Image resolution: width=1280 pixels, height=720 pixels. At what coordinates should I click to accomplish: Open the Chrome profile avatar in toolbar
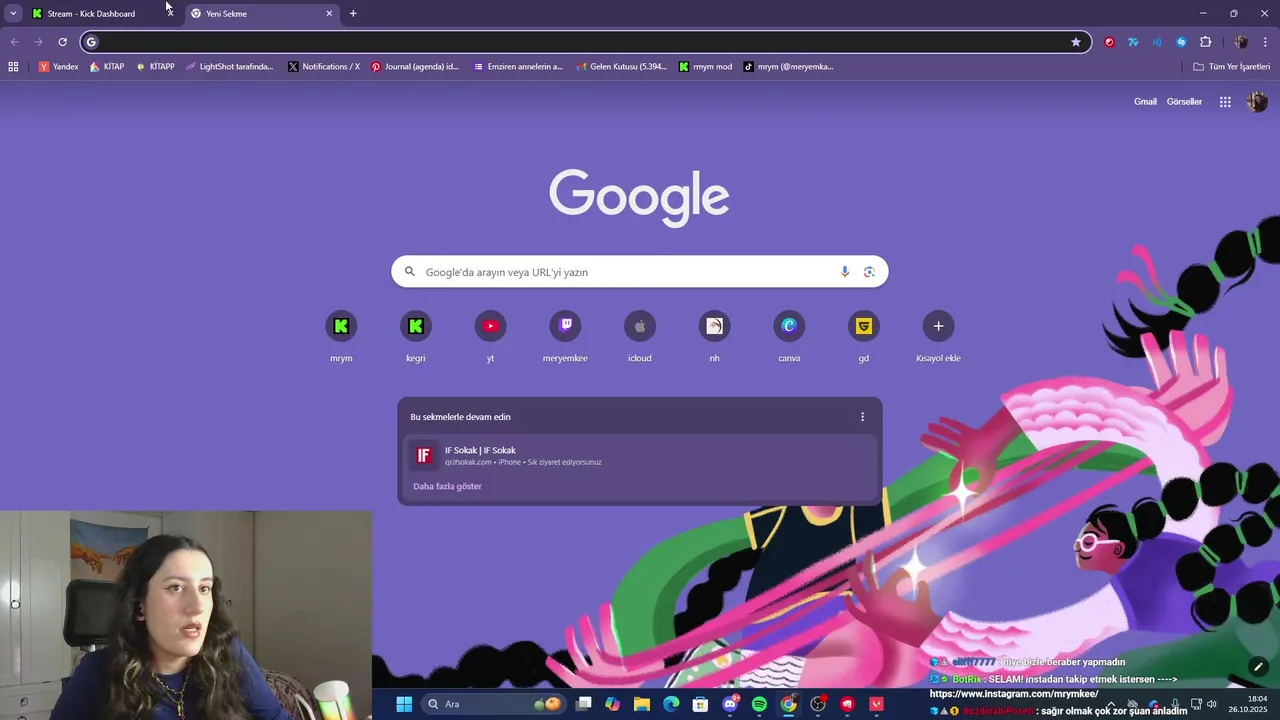pos(1241,42)
